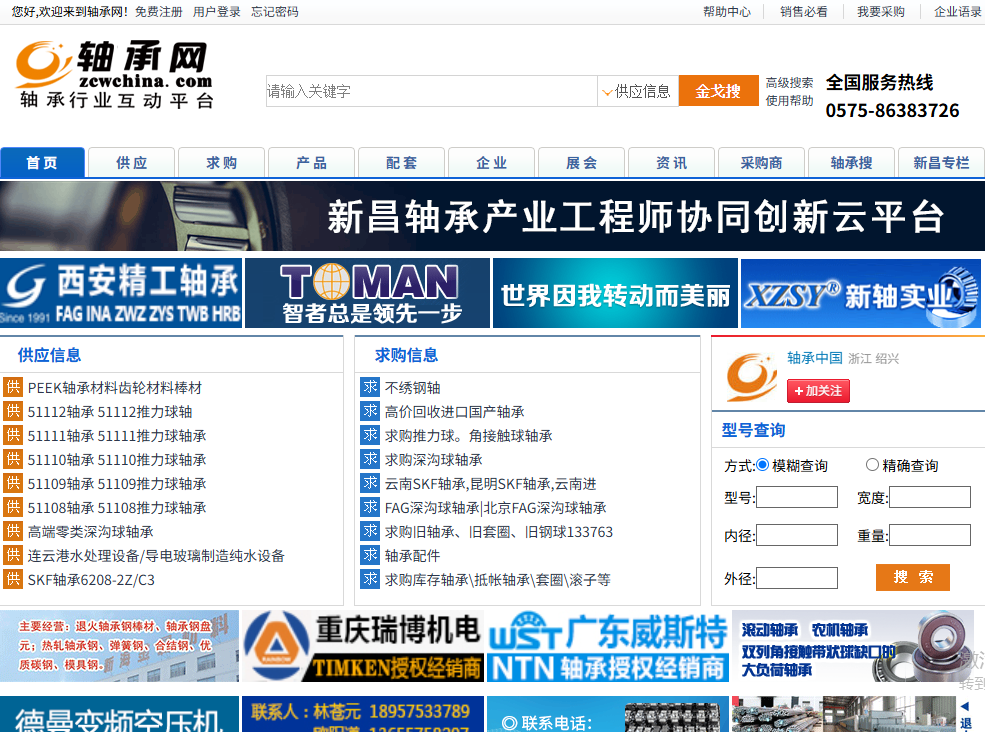The width and height of the screenshot is (985, 732).
Task: Click the 供 icon beside SKF轴承6208-2Z/C3
Action: [13, 579]
